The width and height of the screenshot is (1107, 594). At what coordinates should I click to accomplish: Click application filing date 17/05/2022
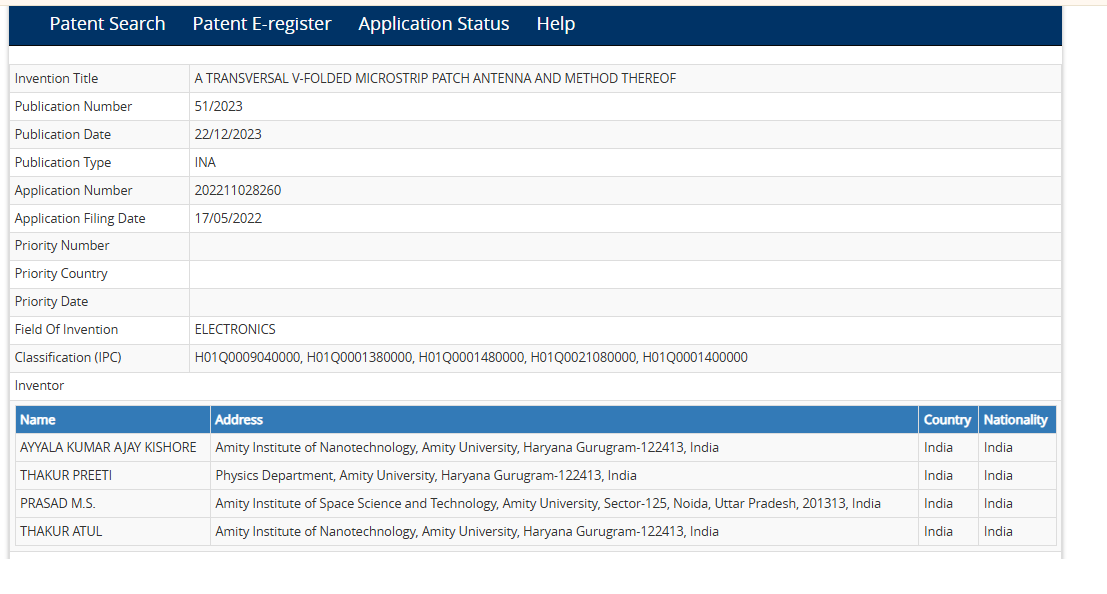coord(228,218)
